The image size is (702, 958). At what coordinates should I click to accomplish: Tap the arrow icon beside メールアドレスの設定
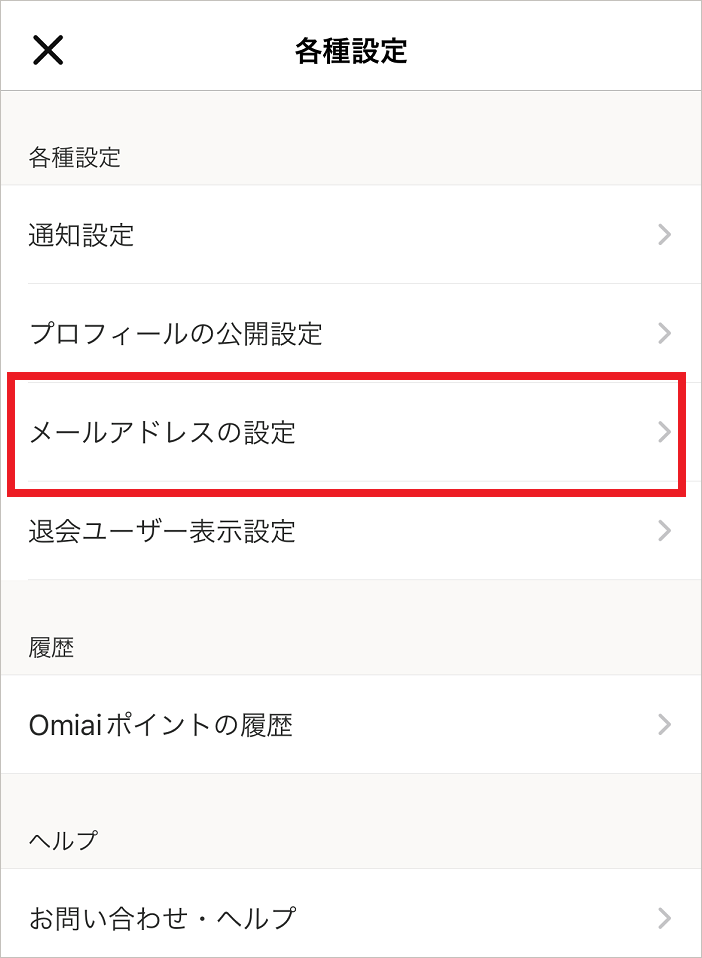(665, 432)
